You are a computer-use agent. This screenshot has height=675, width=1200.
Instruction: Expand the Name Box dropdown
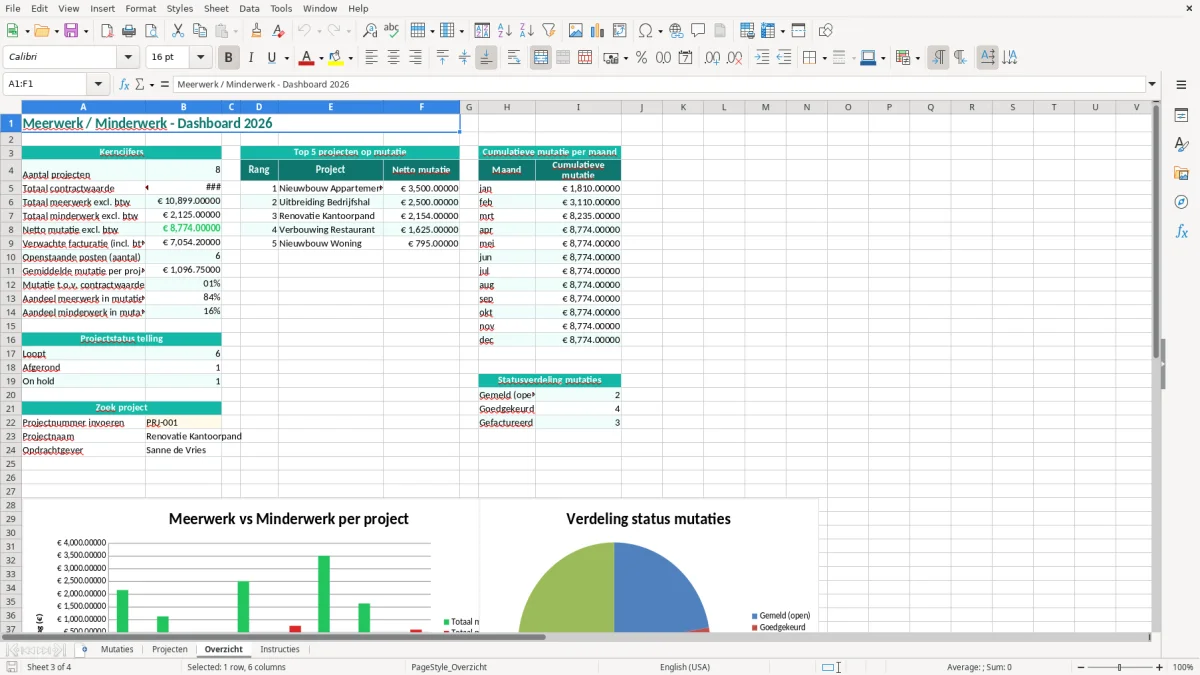[x=98, y=84]
